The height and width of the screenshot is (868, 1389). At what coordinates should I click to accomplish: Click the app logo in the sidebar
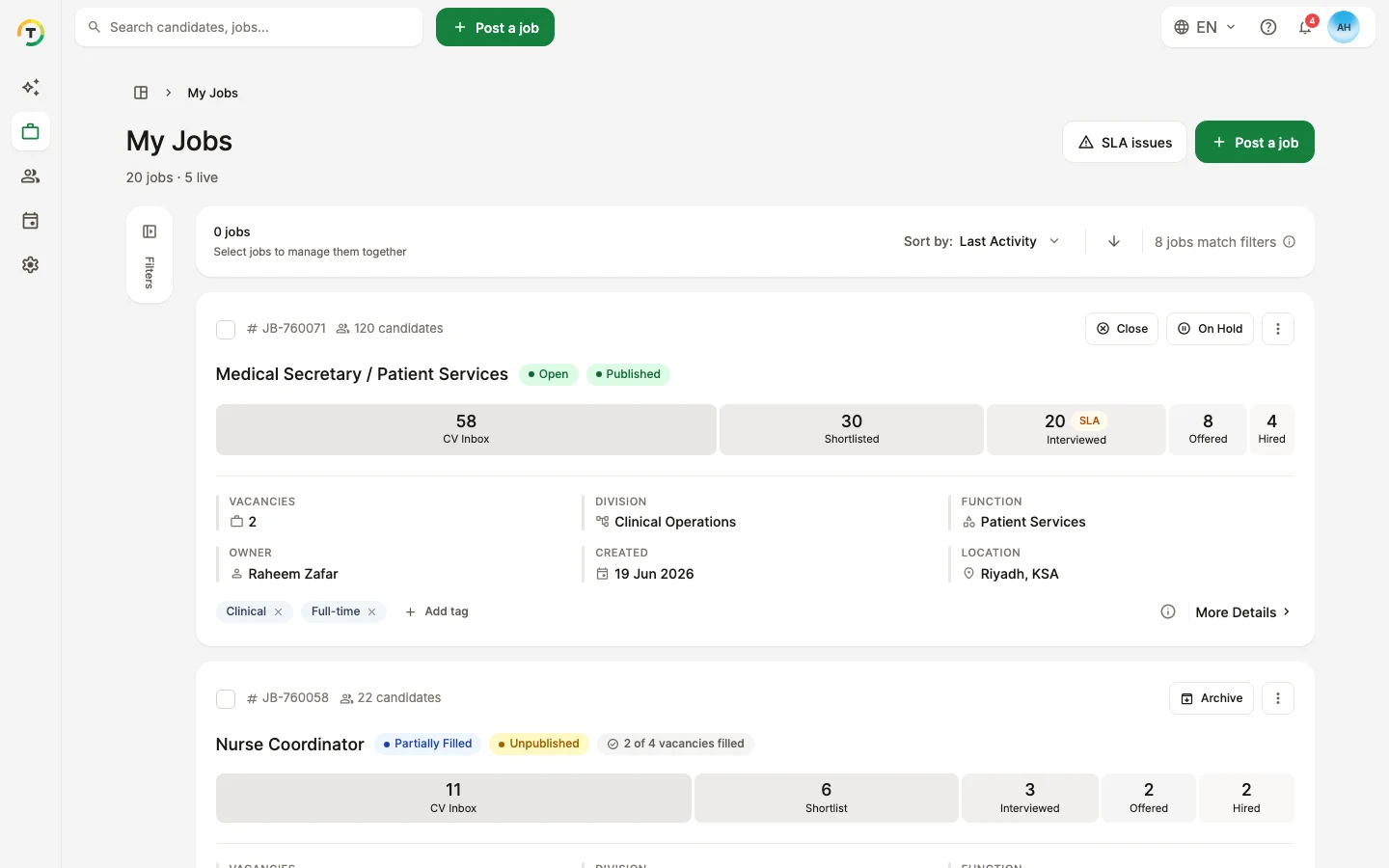(31, 33)
